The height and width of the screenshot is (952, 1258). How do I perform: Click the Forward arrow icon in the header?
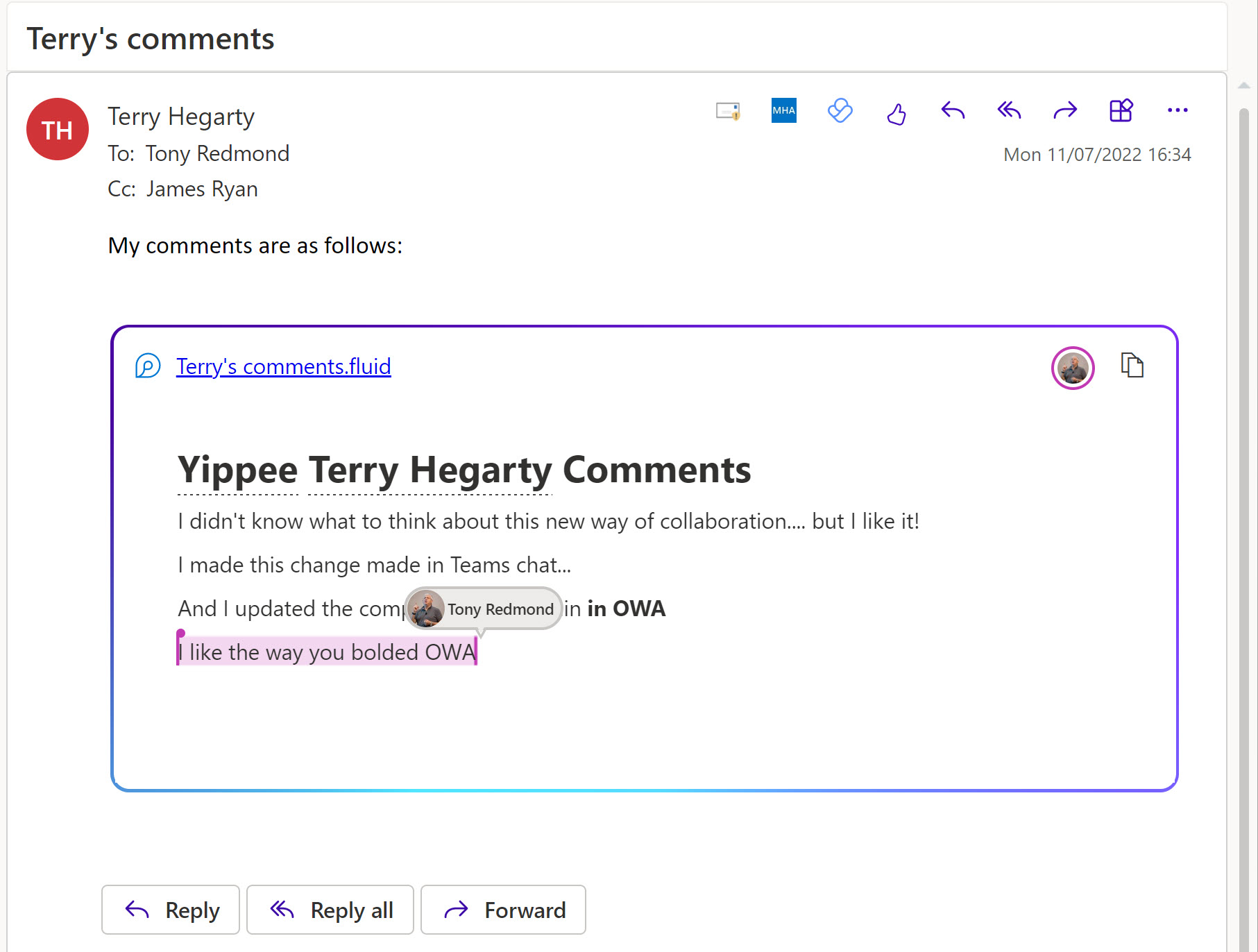pos(1064,111)
